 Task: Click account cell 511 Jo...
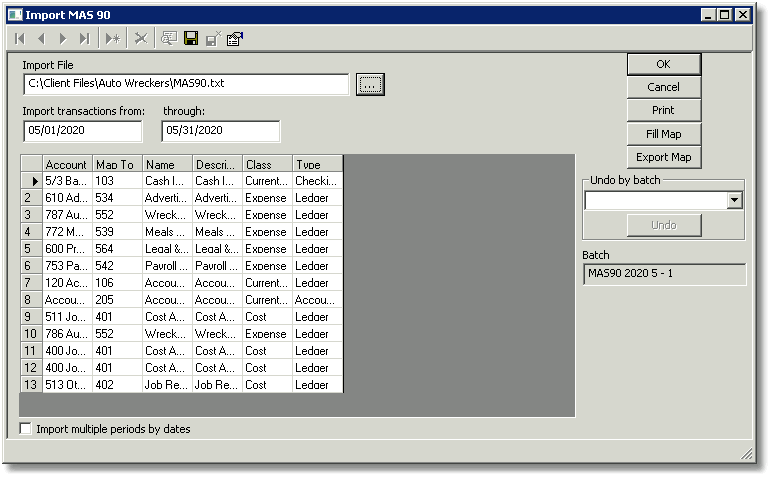point(67,317)
